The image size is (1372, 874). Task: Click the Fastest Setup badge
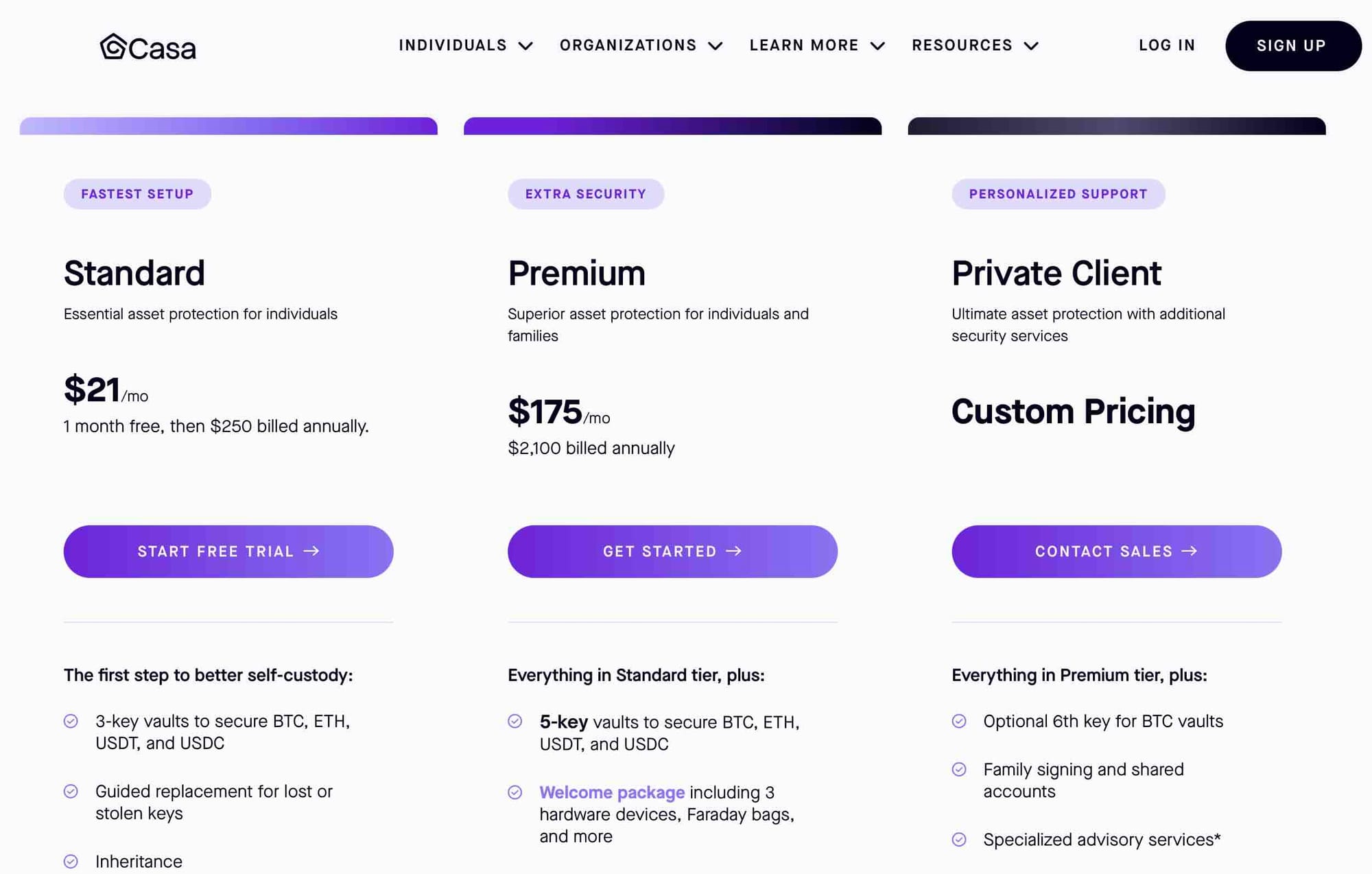(x=137, y=194)
